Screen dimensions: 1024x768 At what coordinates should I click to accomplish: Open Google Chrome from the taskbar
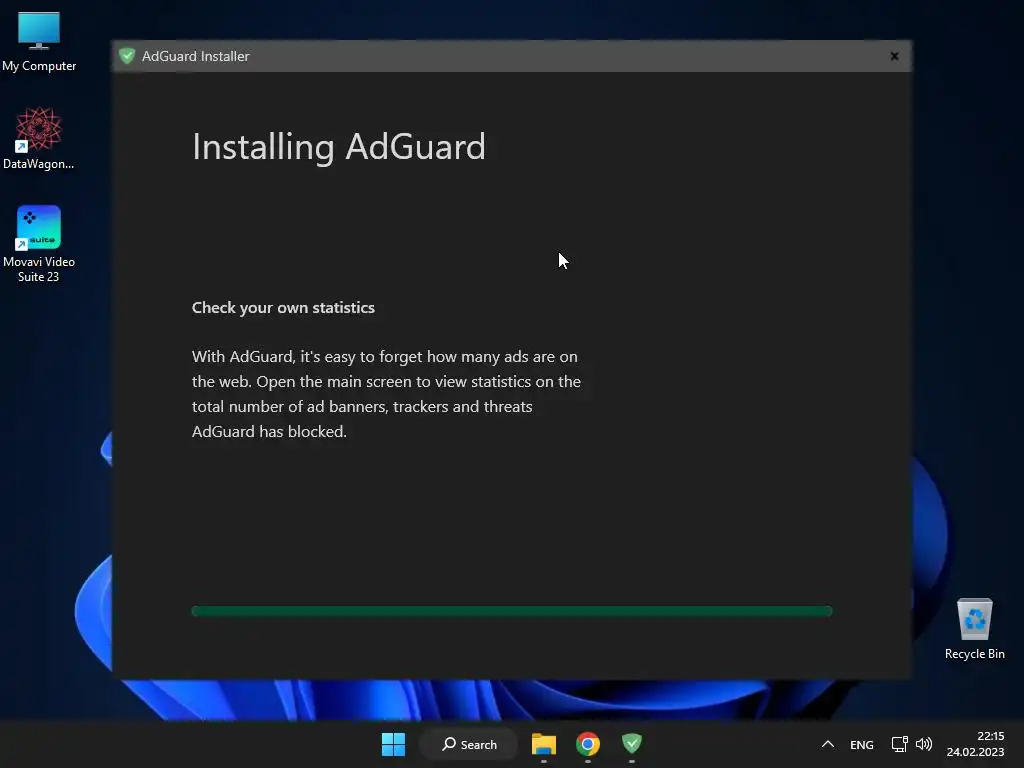point(588,744)
